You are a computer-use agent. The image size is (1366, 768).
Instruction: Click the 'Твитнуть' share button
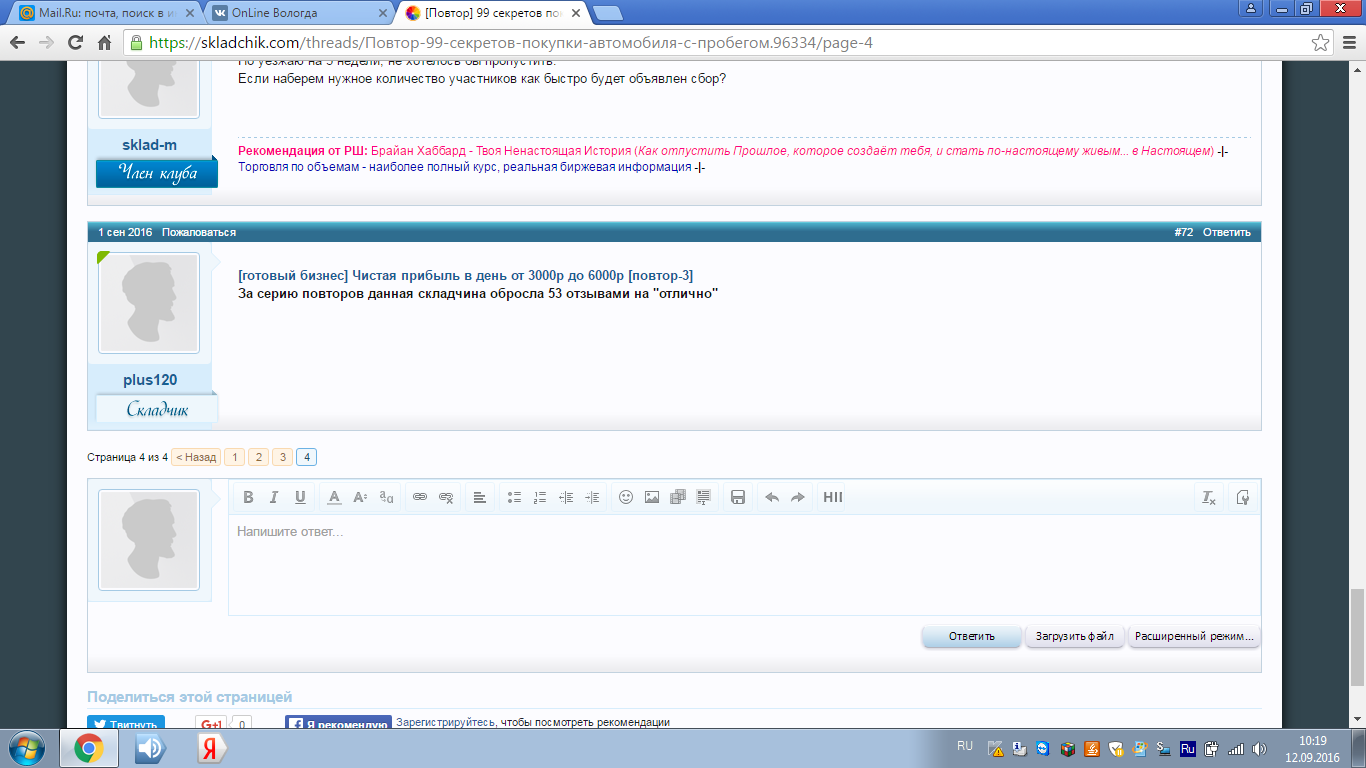[125, 724]
